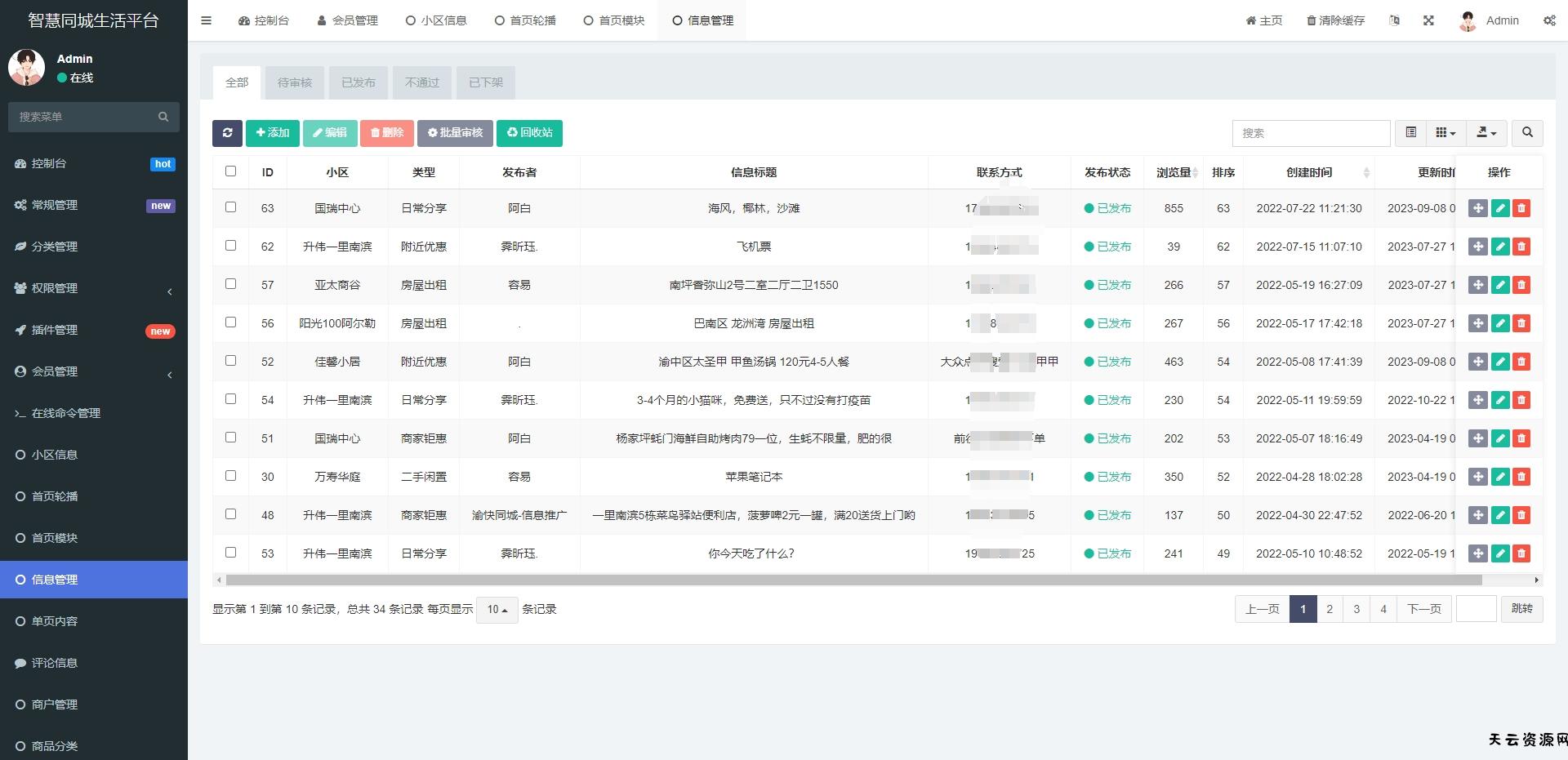The image size is (1568, 760).
Task: Click the drag-move icon for row 57
Action: click(x=1477, y=285)
